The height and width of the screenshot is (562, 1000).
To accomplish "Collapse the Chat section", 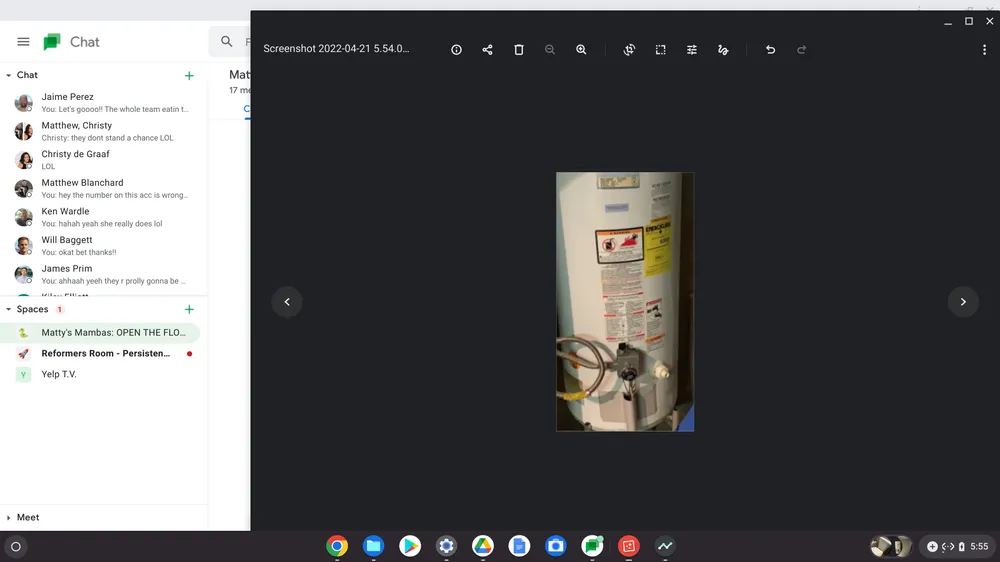I will click(x=9, y=75).
